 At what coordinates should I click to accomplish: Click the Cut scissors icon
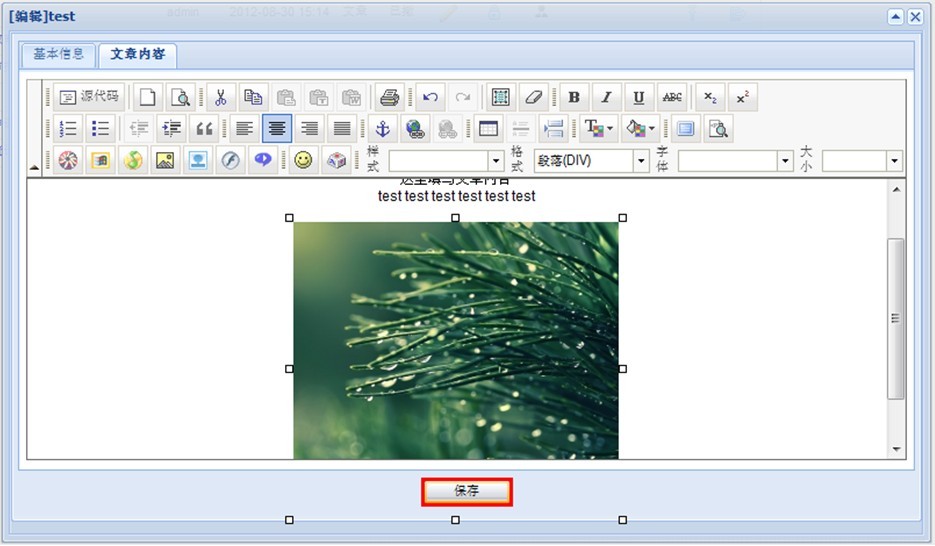point(221,97)
